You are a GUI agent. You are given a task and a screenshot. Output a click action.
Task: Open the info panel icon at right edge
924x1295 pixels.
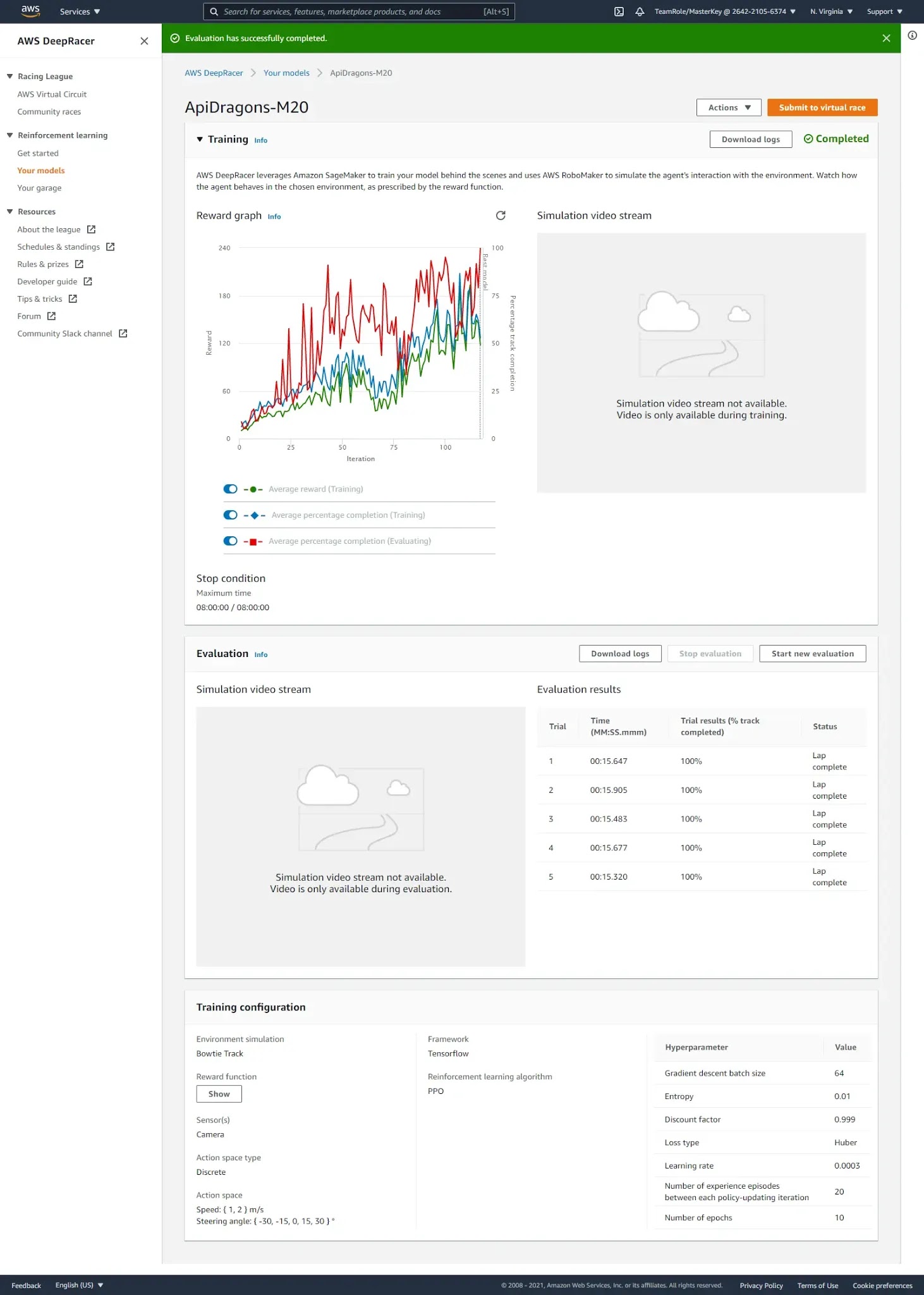[x=912, y=35]
